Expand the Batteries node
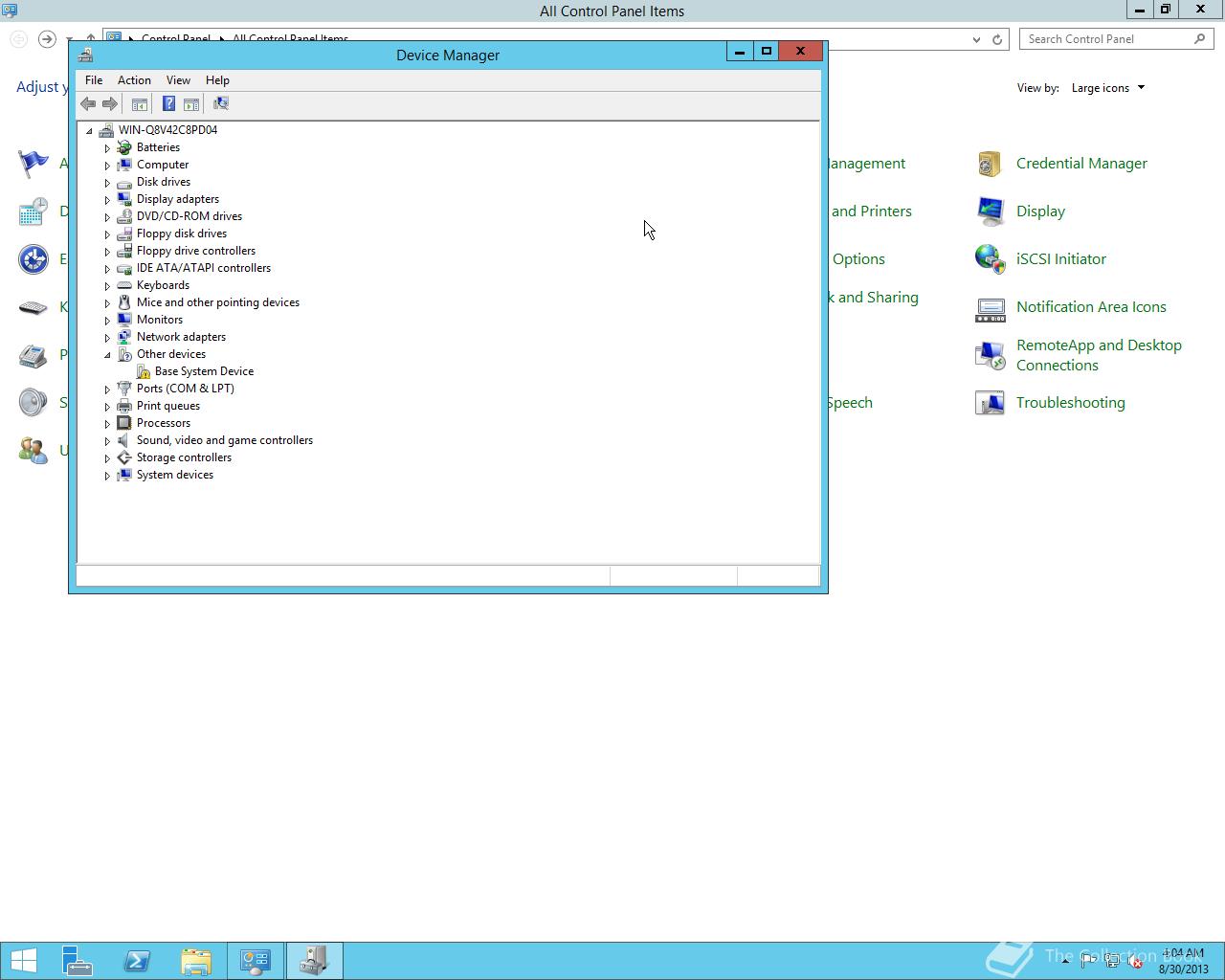This screenshot has width=1225, height=980. [107, 148]
